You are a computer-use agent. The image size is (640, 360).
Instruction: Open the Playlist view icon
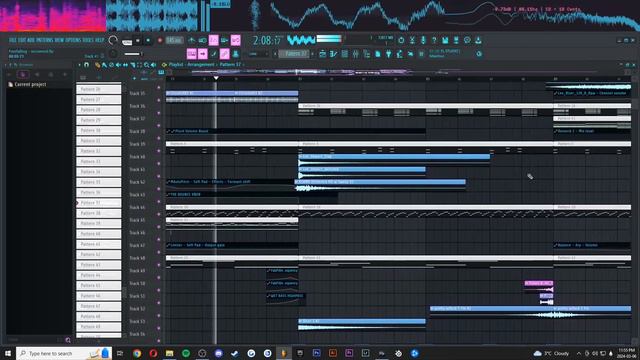[x=322, y=54]
